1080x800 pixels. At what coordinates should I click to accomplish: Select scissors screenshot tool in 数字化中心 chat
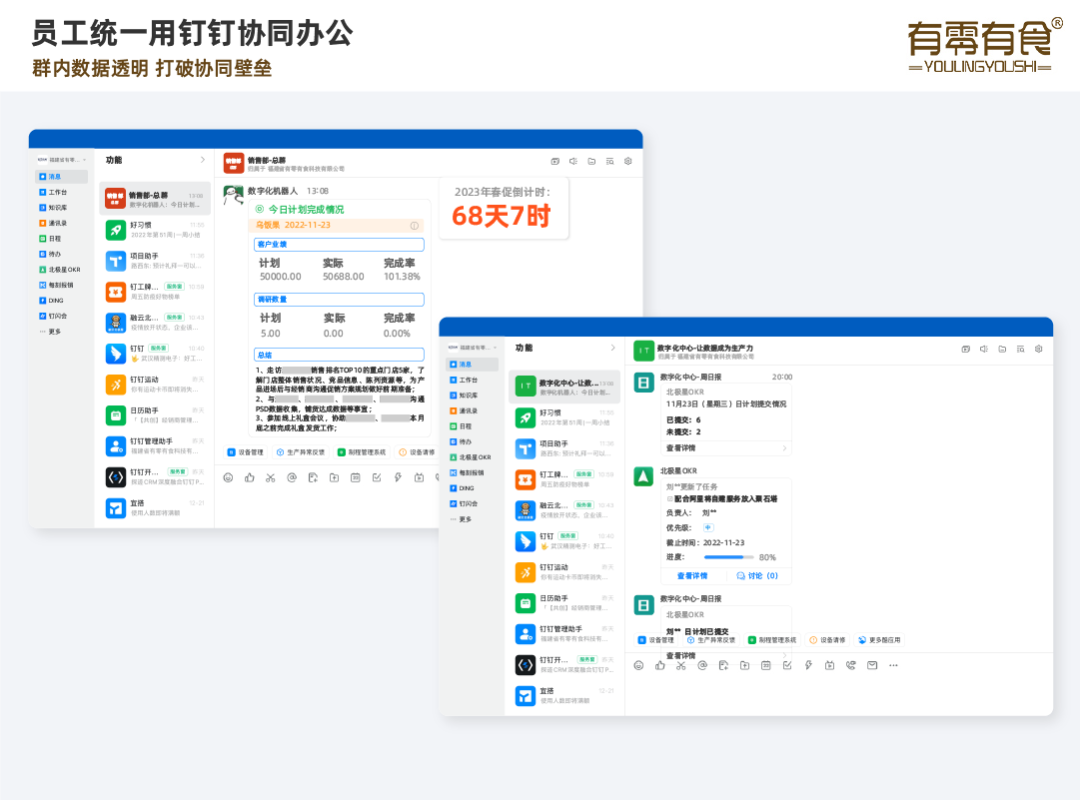point(681,665)
